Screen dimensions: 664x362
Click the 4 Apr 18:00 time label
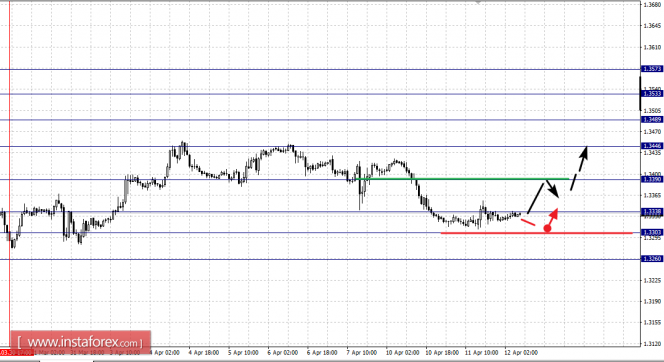point(204,352)
